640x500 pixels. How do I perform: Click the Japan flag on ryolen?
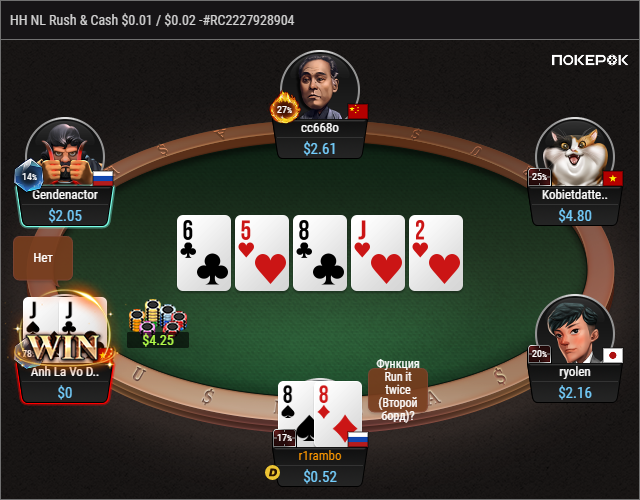613,355
